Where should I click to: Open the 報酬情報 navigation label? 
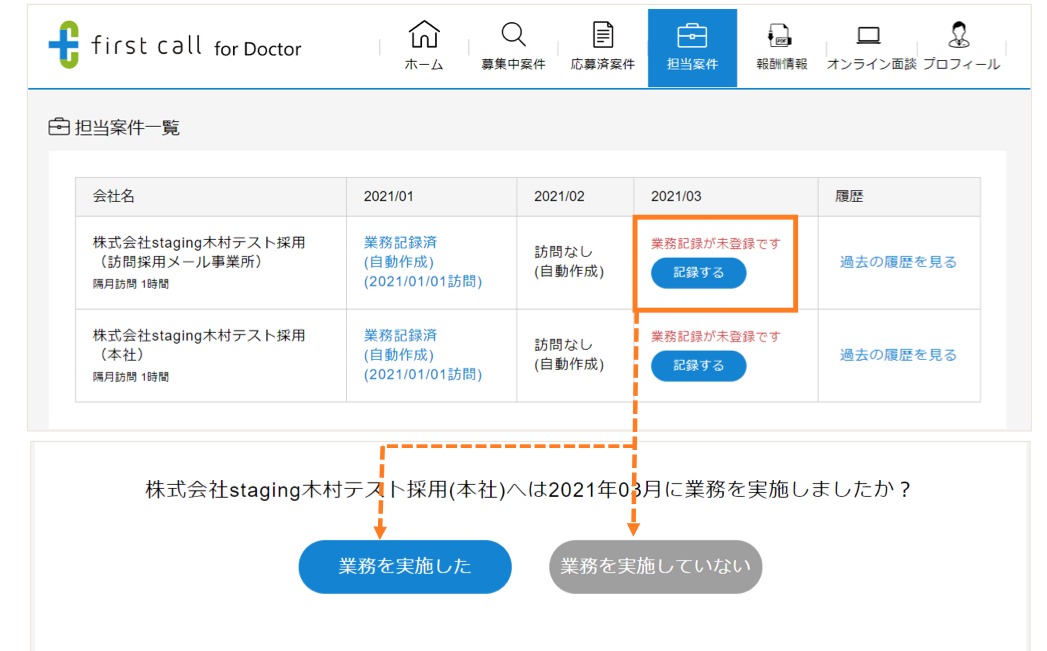[x=781, y=64]
